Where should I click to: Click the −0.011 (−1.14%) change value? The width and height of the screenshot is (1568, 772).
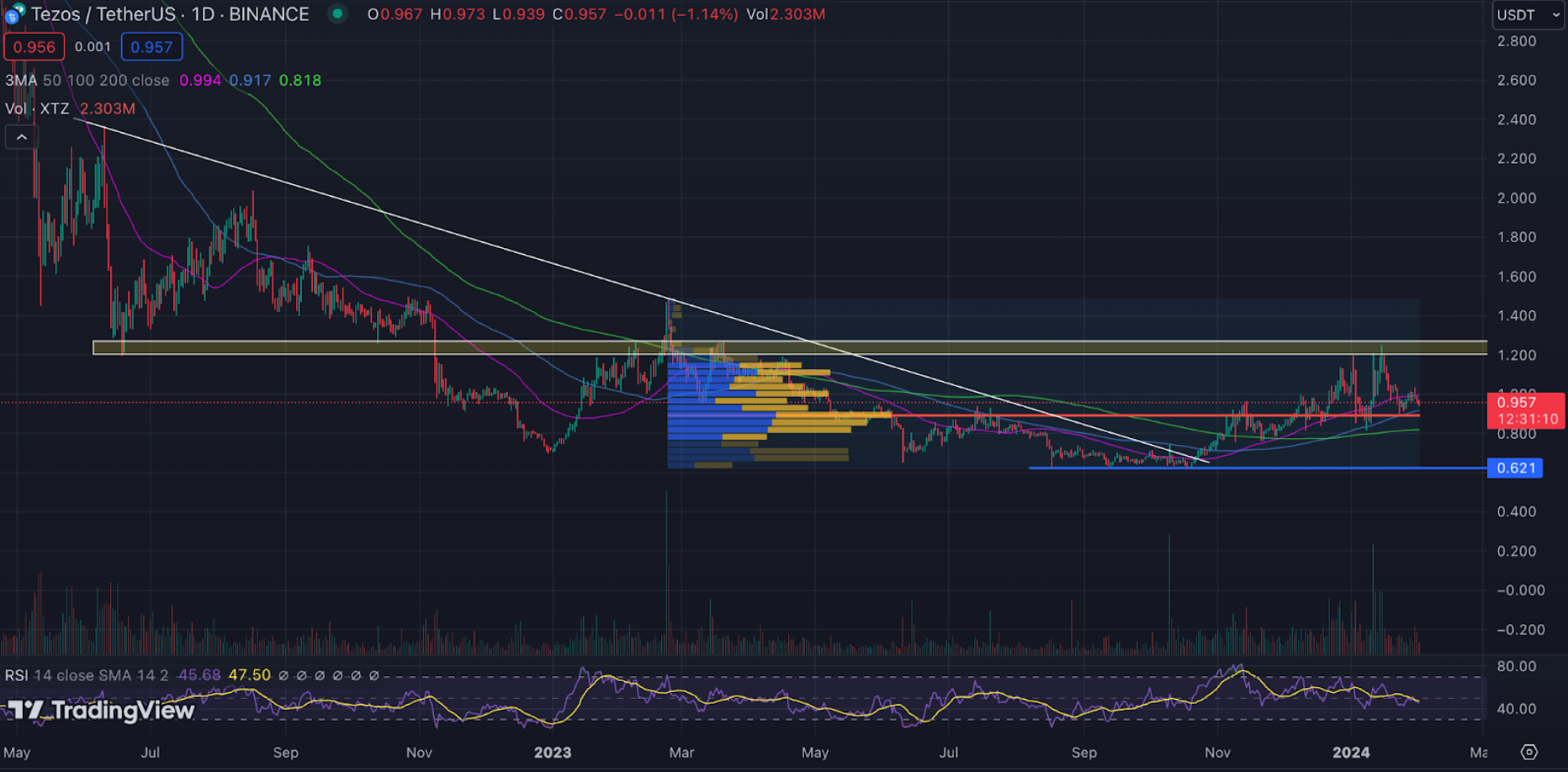click(x=676, y=14)
